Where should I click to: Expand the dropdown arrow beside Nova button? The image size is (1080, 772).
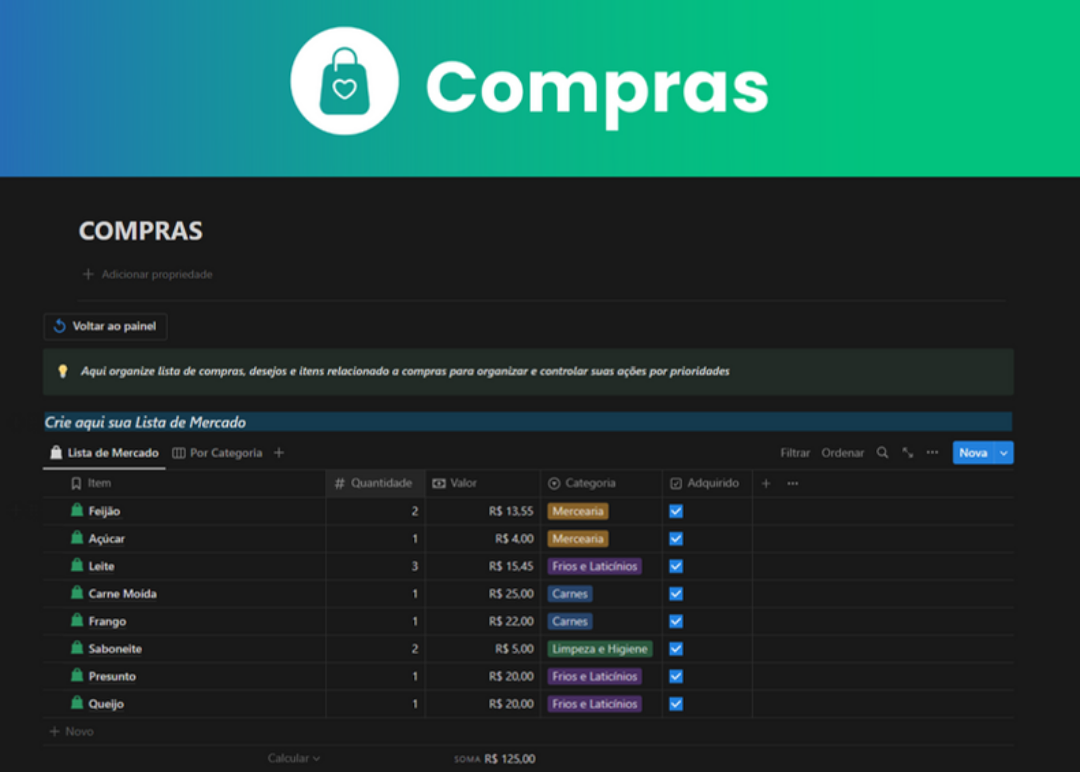click(1004, 453)
